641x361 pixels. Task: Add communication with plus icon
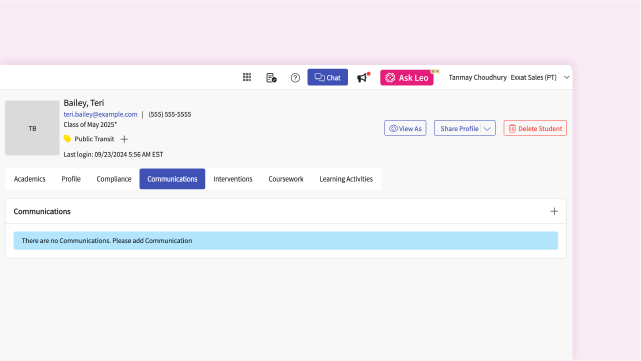point(554,211)
